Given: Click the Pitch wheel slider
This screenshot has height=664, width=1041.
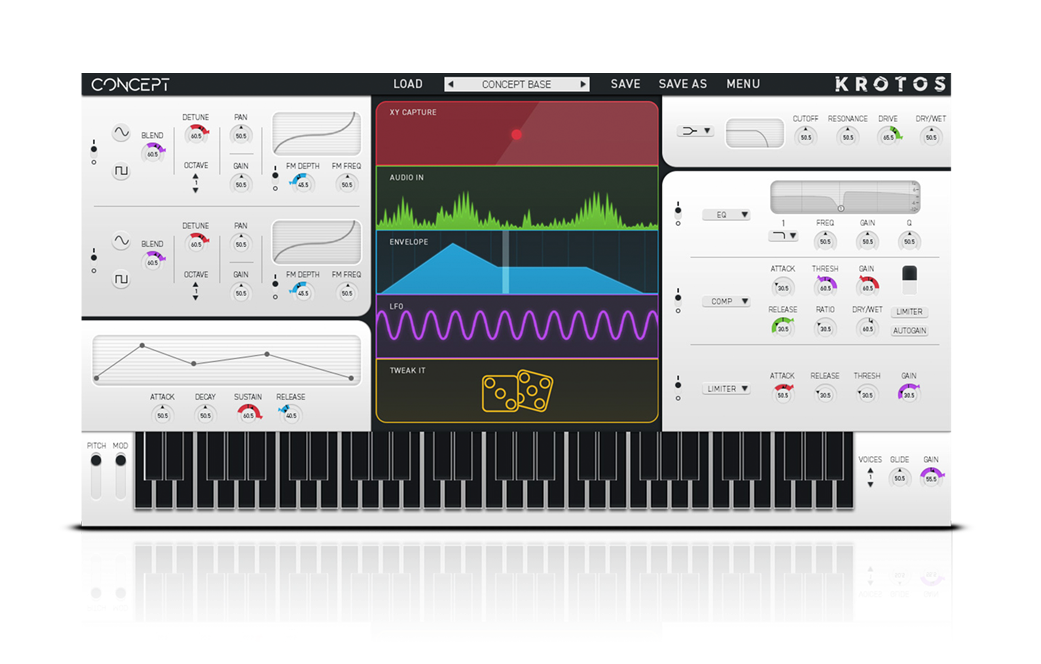Looking at the screenshot, I should (x=96, y=476).
